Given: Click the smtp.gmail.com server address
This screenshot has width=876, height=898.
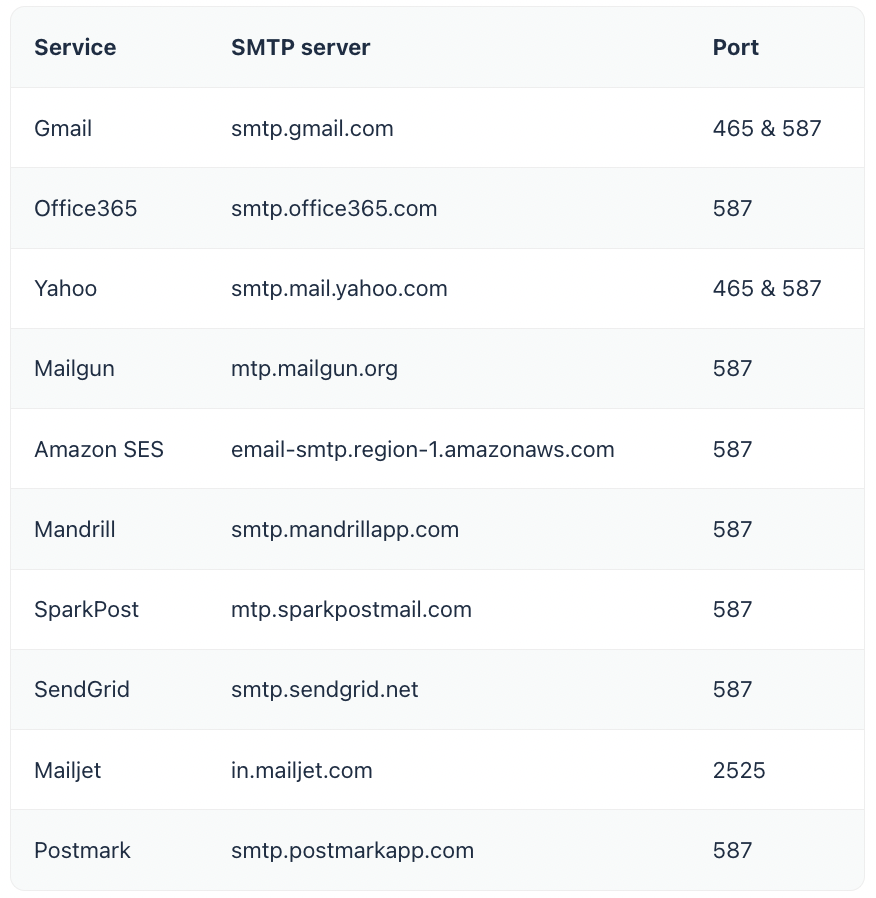Looking at the screenshot, I should pyautogui.click(x=313, y=128).
